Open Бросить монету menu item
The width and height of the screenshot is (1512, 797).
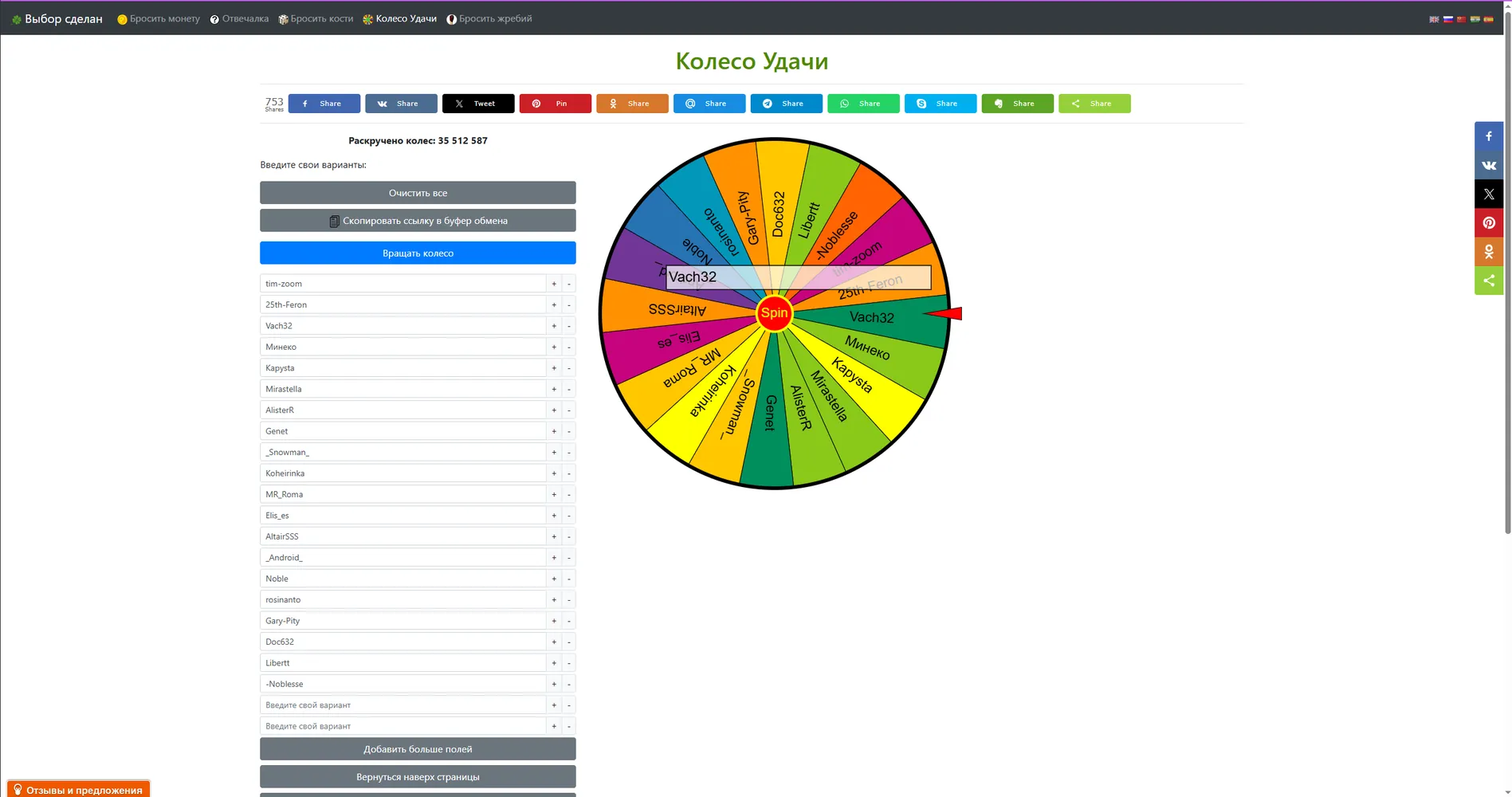click(159, 19)
